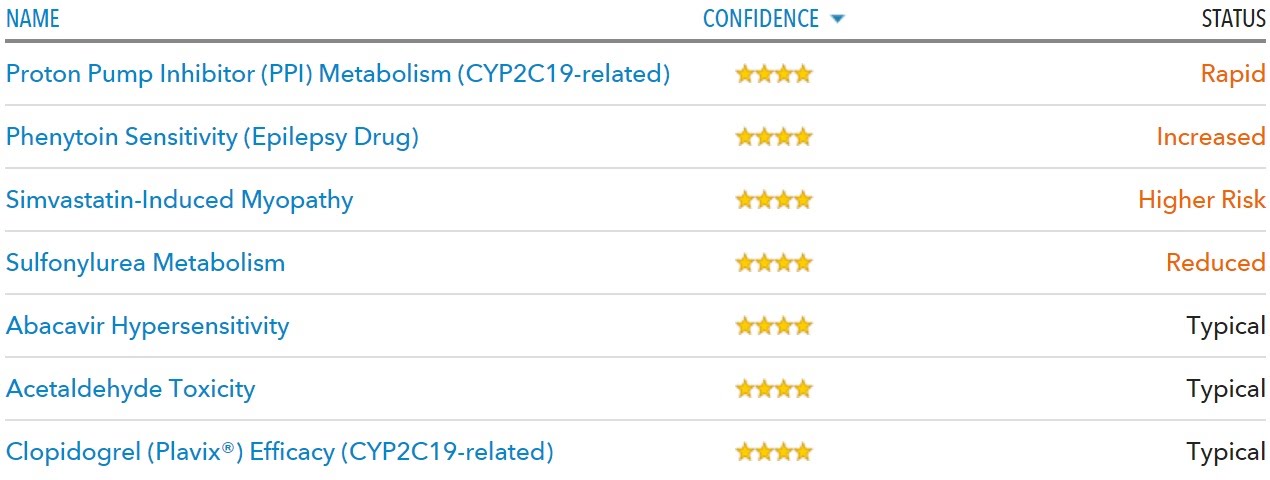Click star rating for Phenytoin Sensitivity row
Viewport: 1270px width, 480px height.
pos(774,137)
